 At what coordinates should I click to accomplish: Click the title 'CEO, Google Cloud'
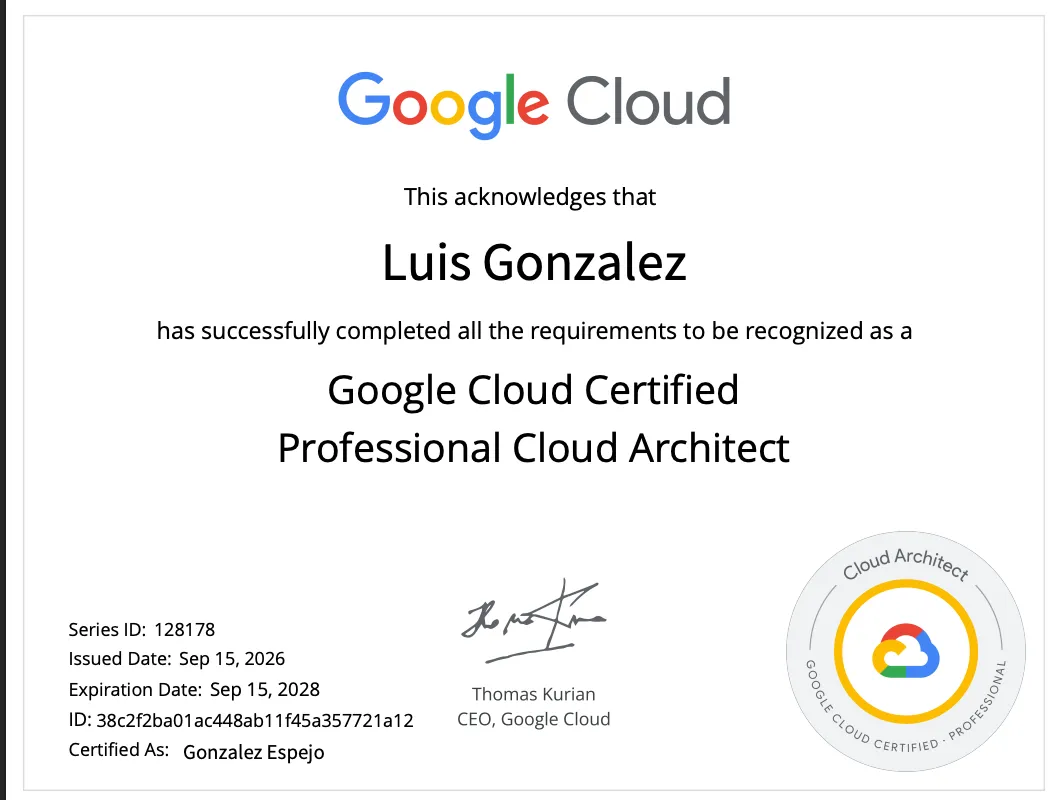coord(533,720)
